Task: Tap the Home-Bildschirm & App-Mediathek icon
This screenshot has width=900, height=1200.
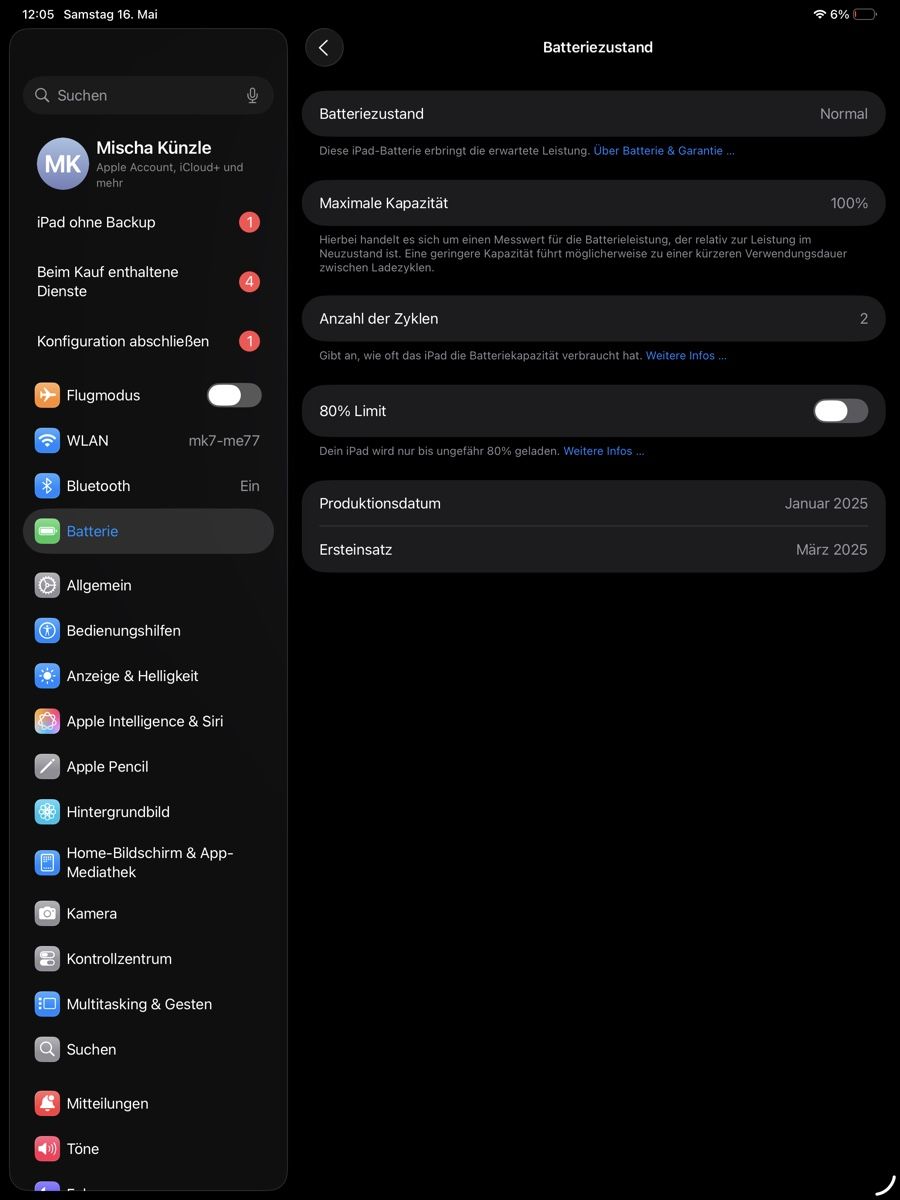Action: 47,862
